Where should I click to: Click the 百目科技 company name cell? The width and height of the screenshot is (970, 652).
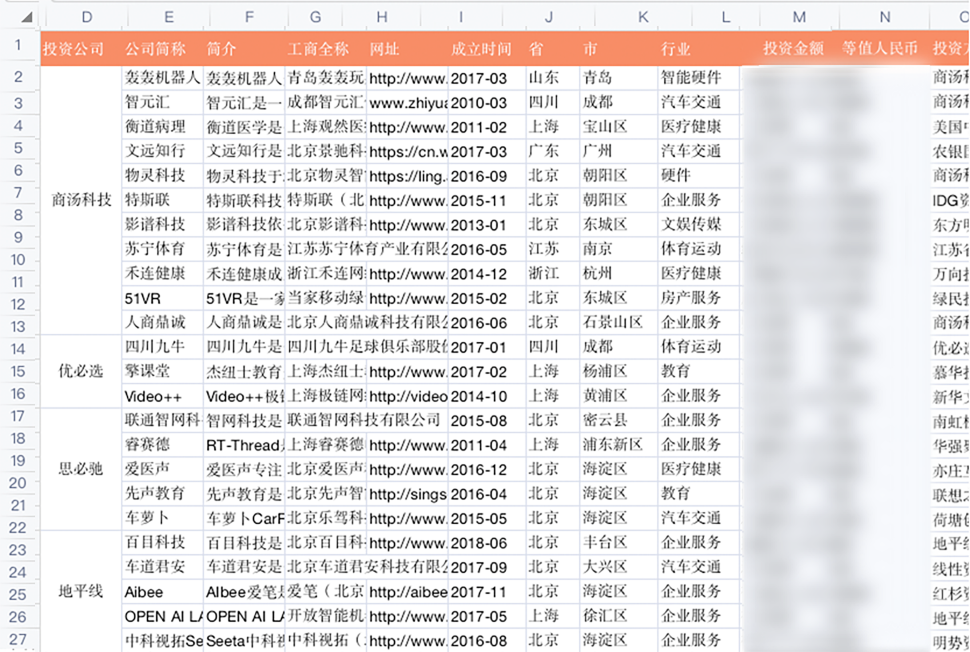[x=163, y=543]
